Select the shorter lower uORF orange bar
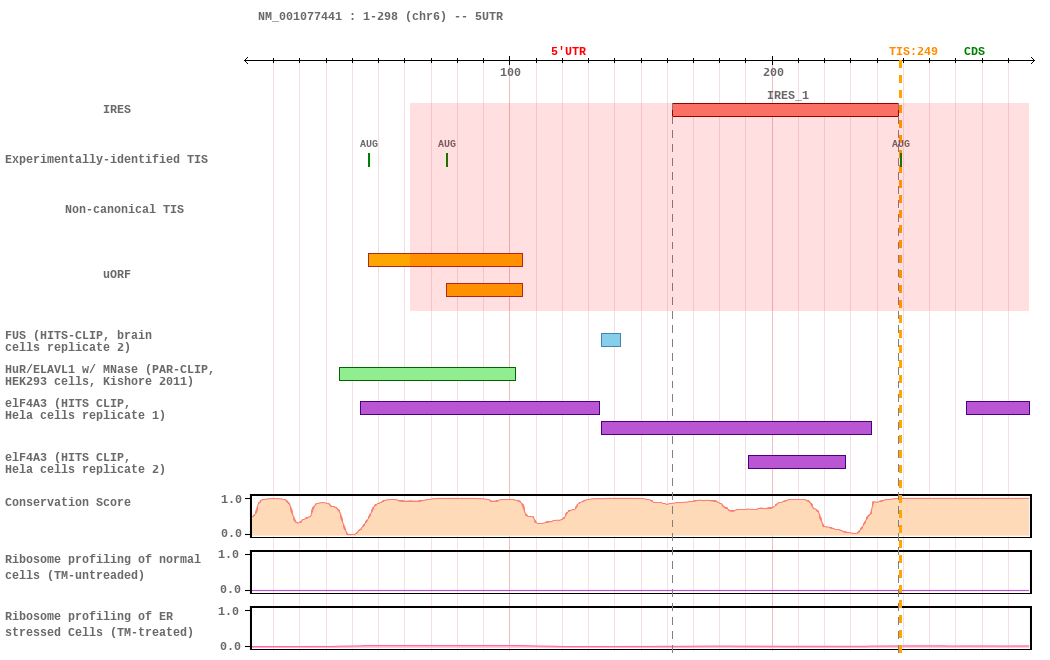1050x660 pixels. [484, 290]
